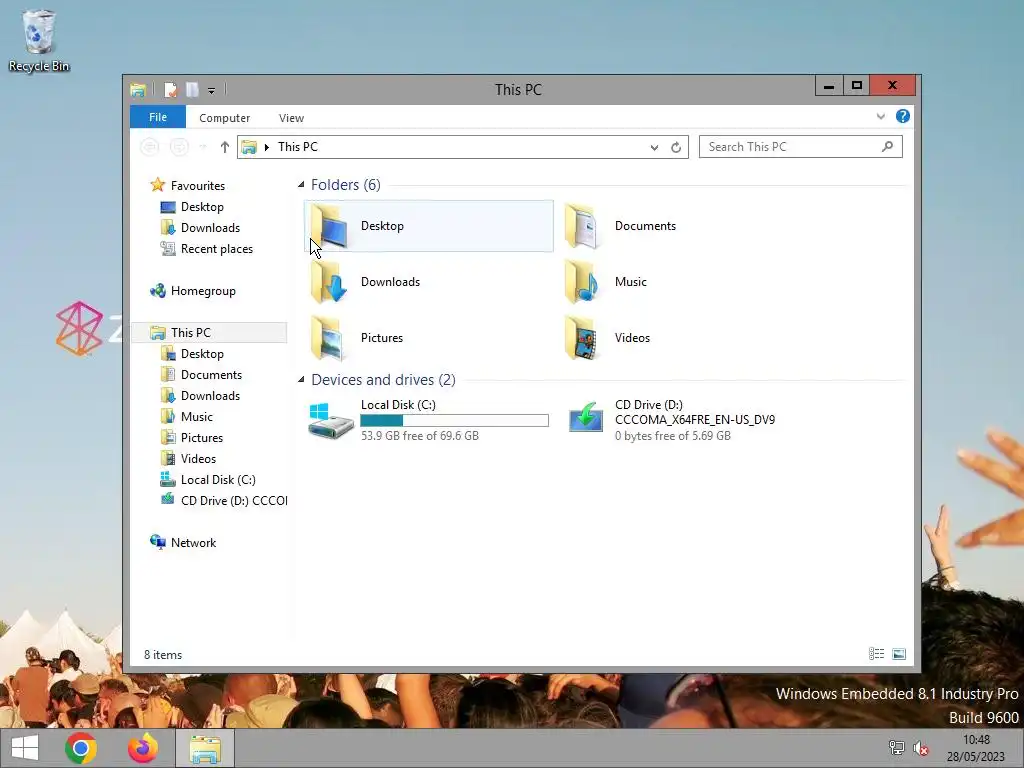Collapse the Folders (6) group
The height and width of the screenshot is (768, 1024).
coord(301,185)
